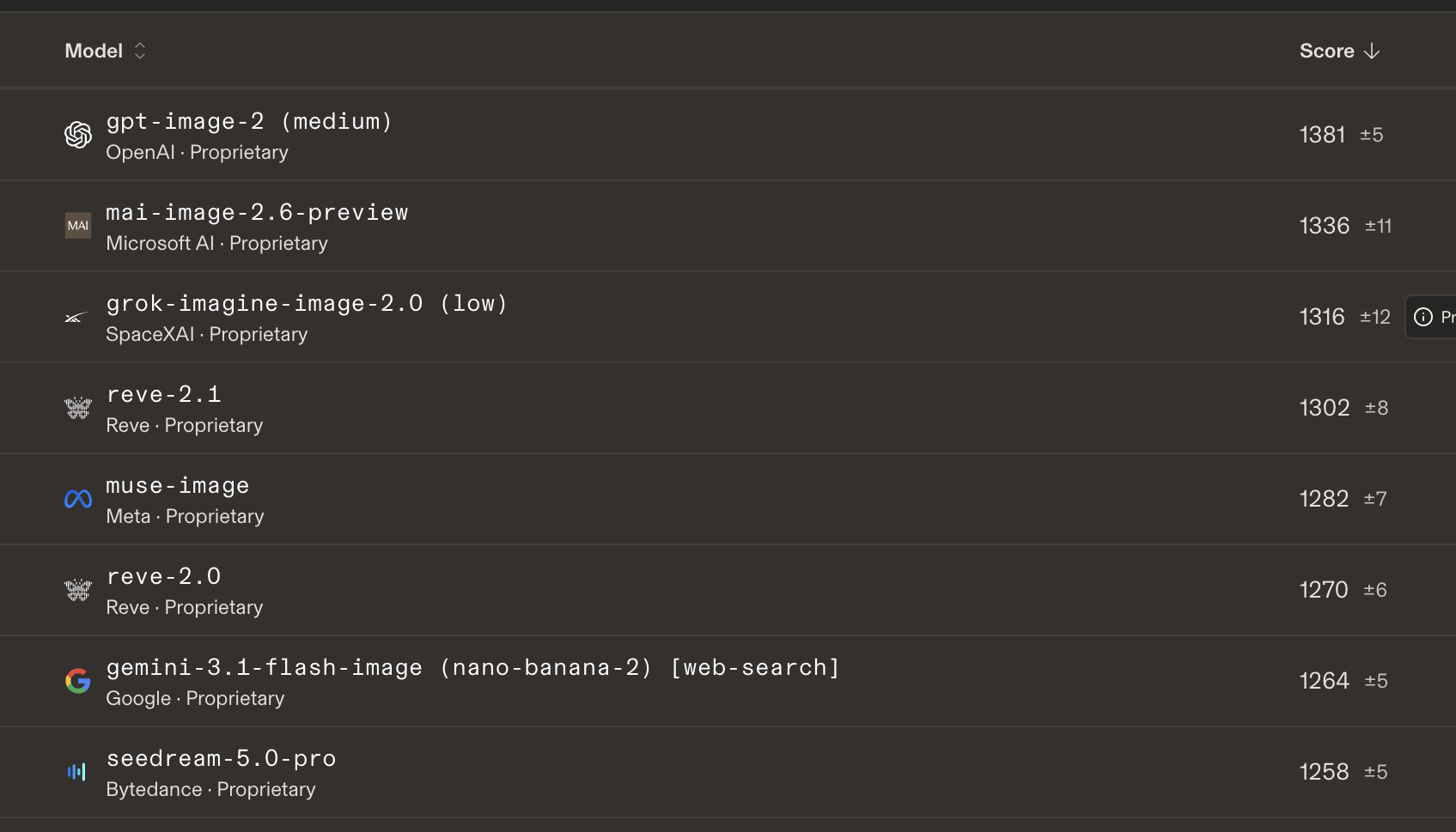Click the ±6 margin for reve-2.0
This screenshot has width=1456, height=832.
[1375, 590]
